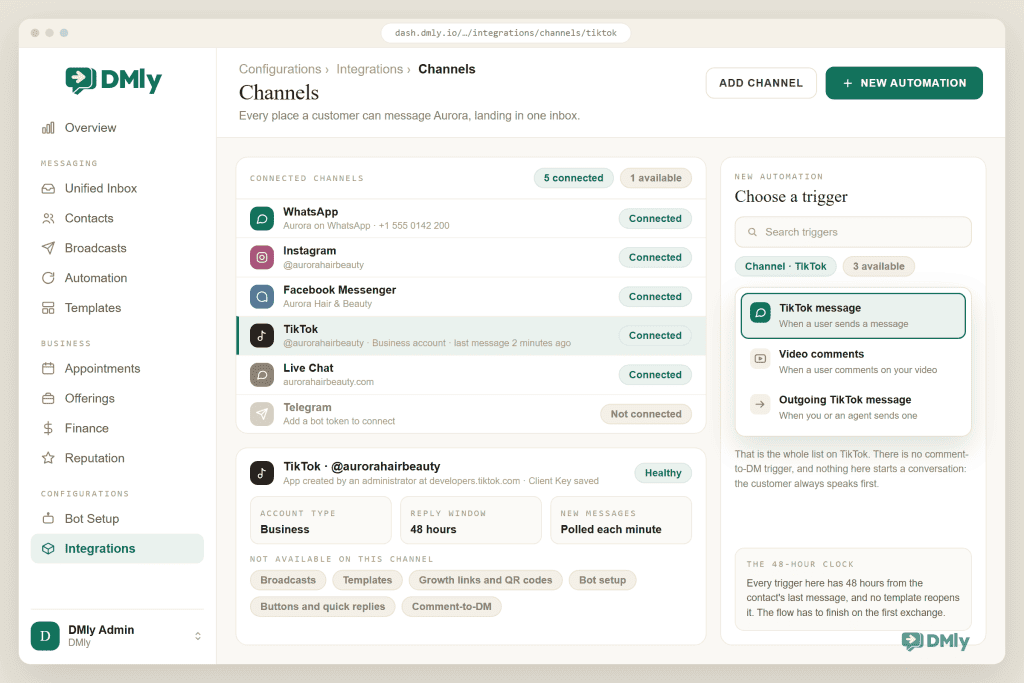Click the Connected badge on the WhatsApp row
Screen dimensions: 1024x683
(655, 219)
